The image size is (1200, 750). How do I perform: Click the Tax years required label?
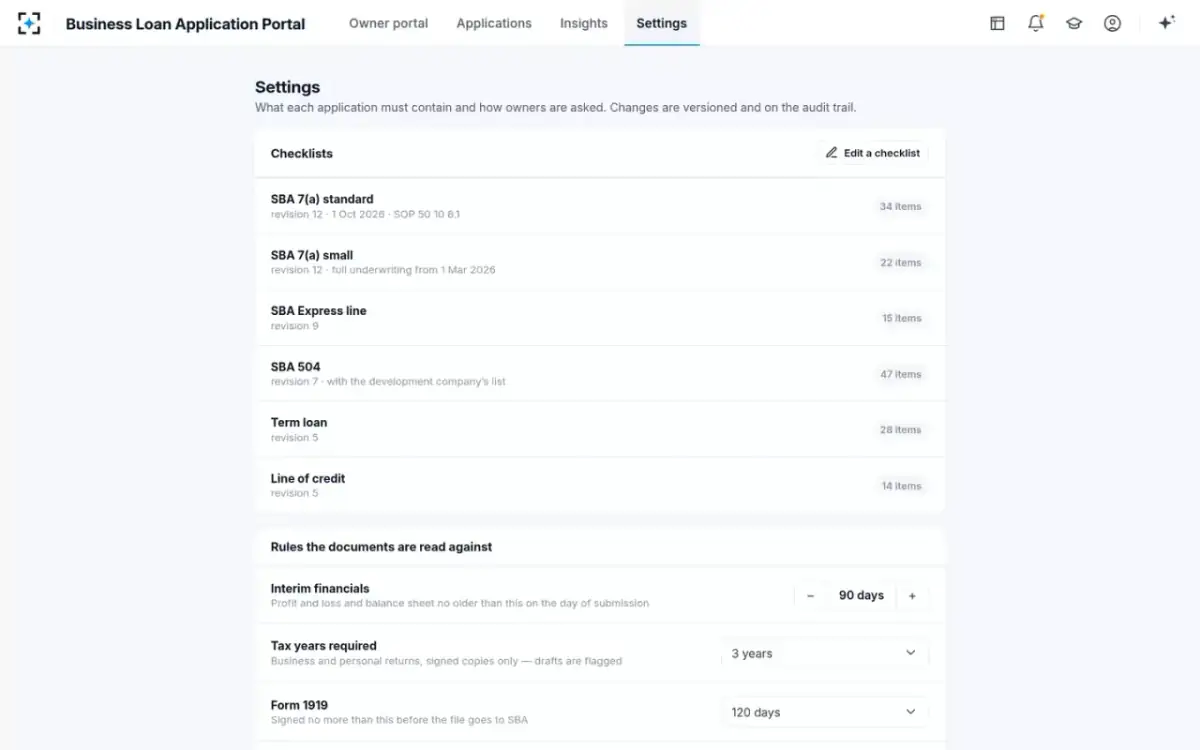(323, 646)
